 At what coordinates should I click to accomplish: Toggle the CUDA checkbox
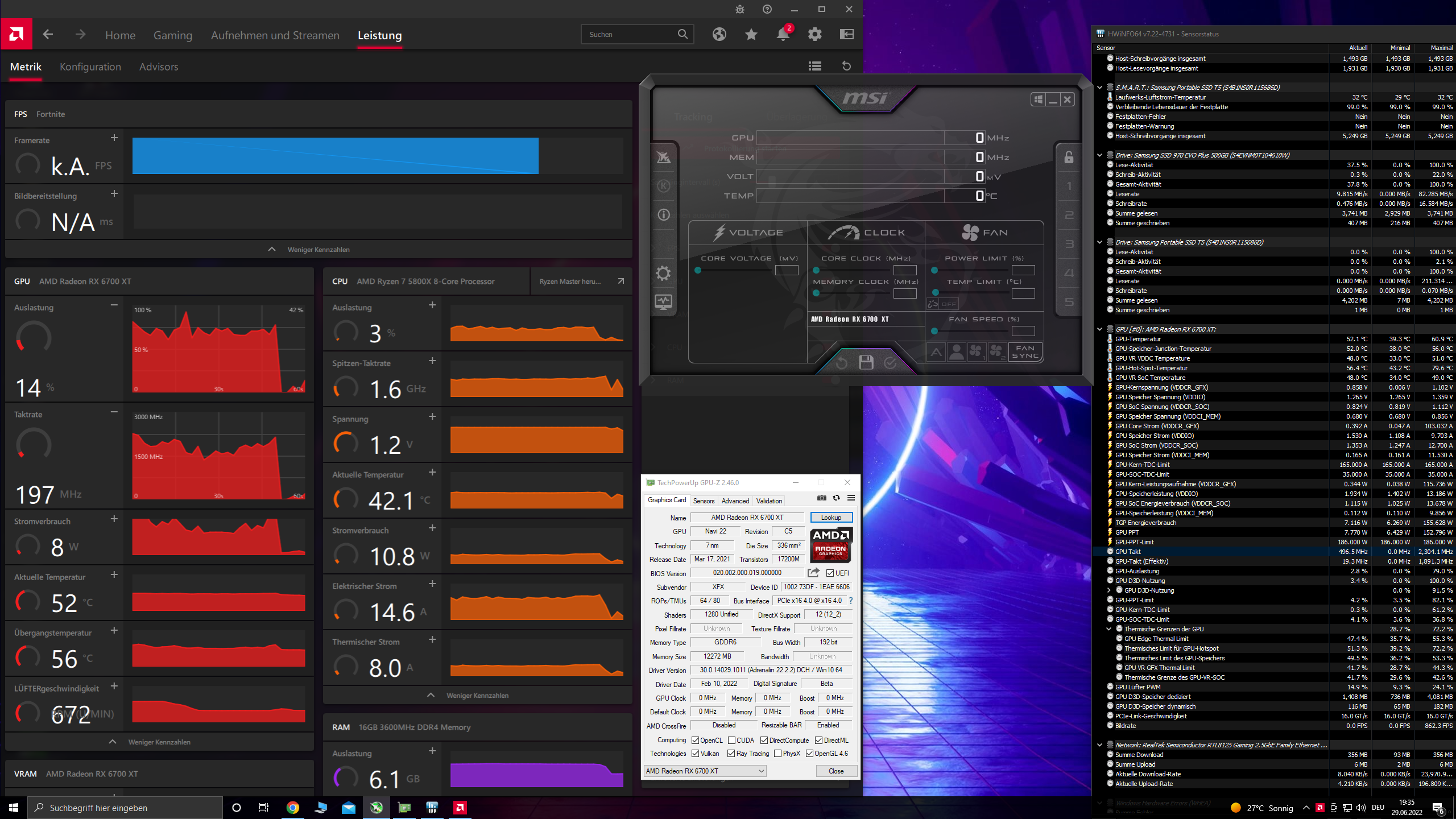pyautogui.click(x=731, y=741)
